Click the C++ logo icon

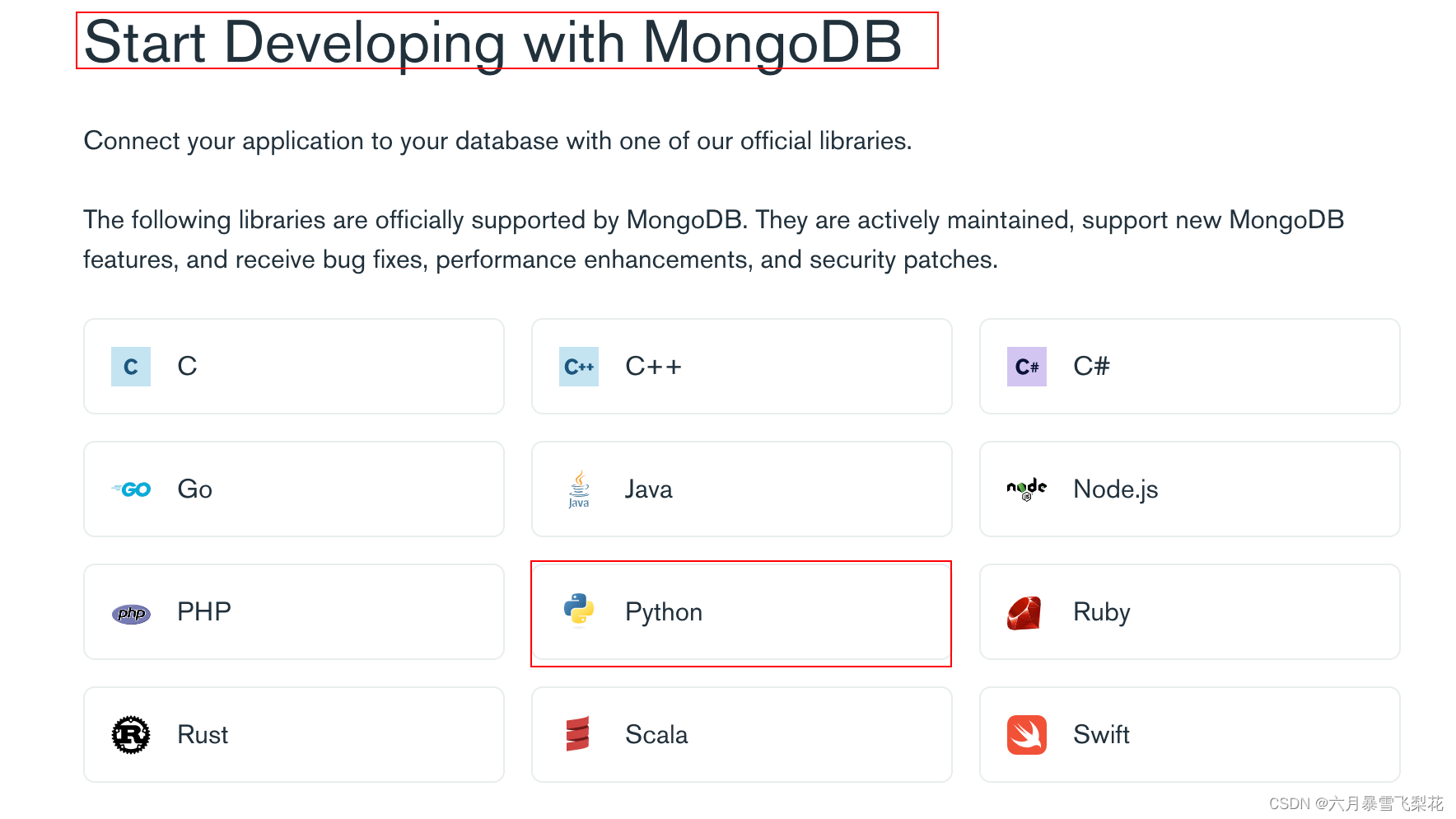click(x=579, y=367)
